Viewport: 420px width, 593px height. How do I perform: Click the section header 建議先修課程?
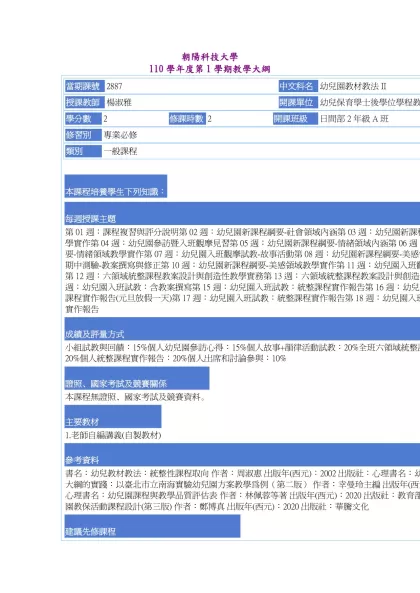tap(152, 526)
